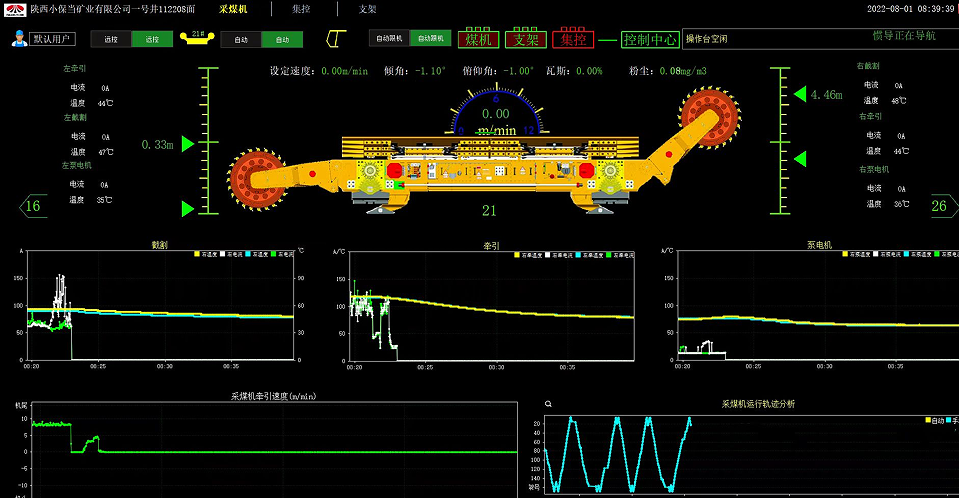959x498 pixels.
Task: Click the red 煤机 status indicator
Action: 478,39
